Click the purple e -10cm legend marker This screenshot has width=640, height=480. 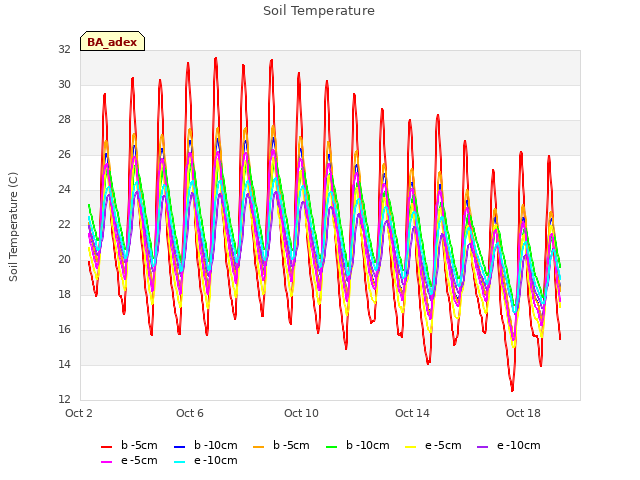[x=483, y=447]
